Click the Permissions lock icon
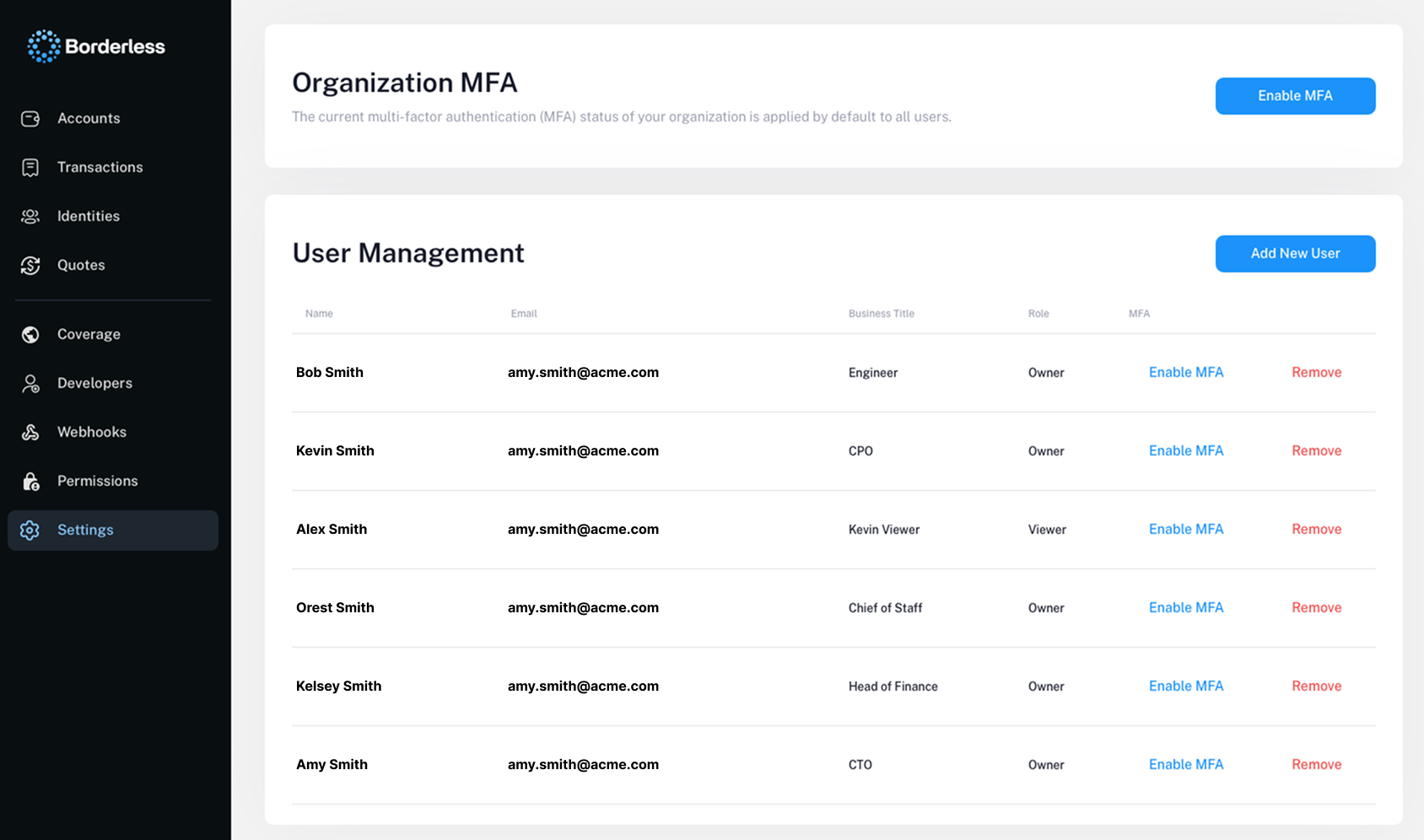 click(x=30, y=481)
